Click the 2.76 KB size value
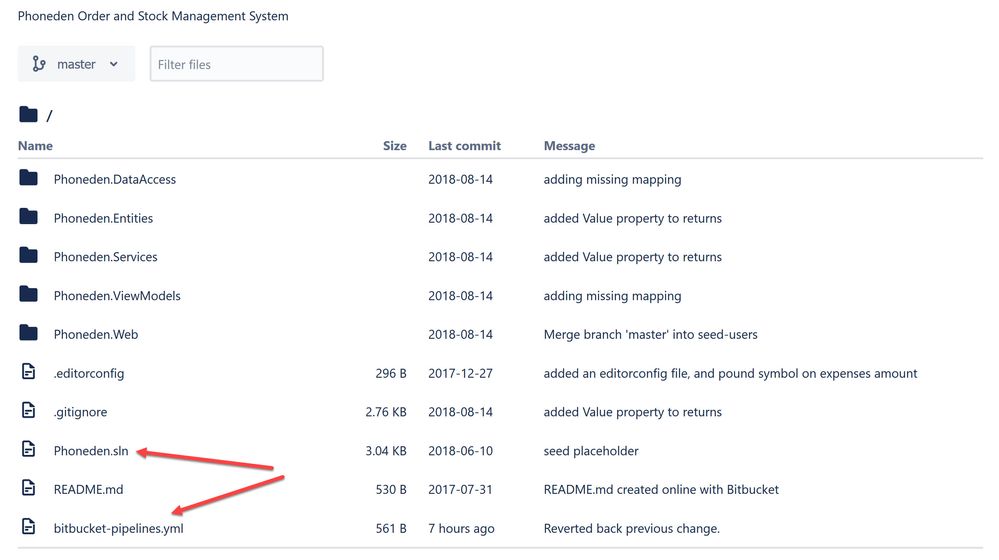The width and height of the screenshot is (999, 560). [386, 413]
